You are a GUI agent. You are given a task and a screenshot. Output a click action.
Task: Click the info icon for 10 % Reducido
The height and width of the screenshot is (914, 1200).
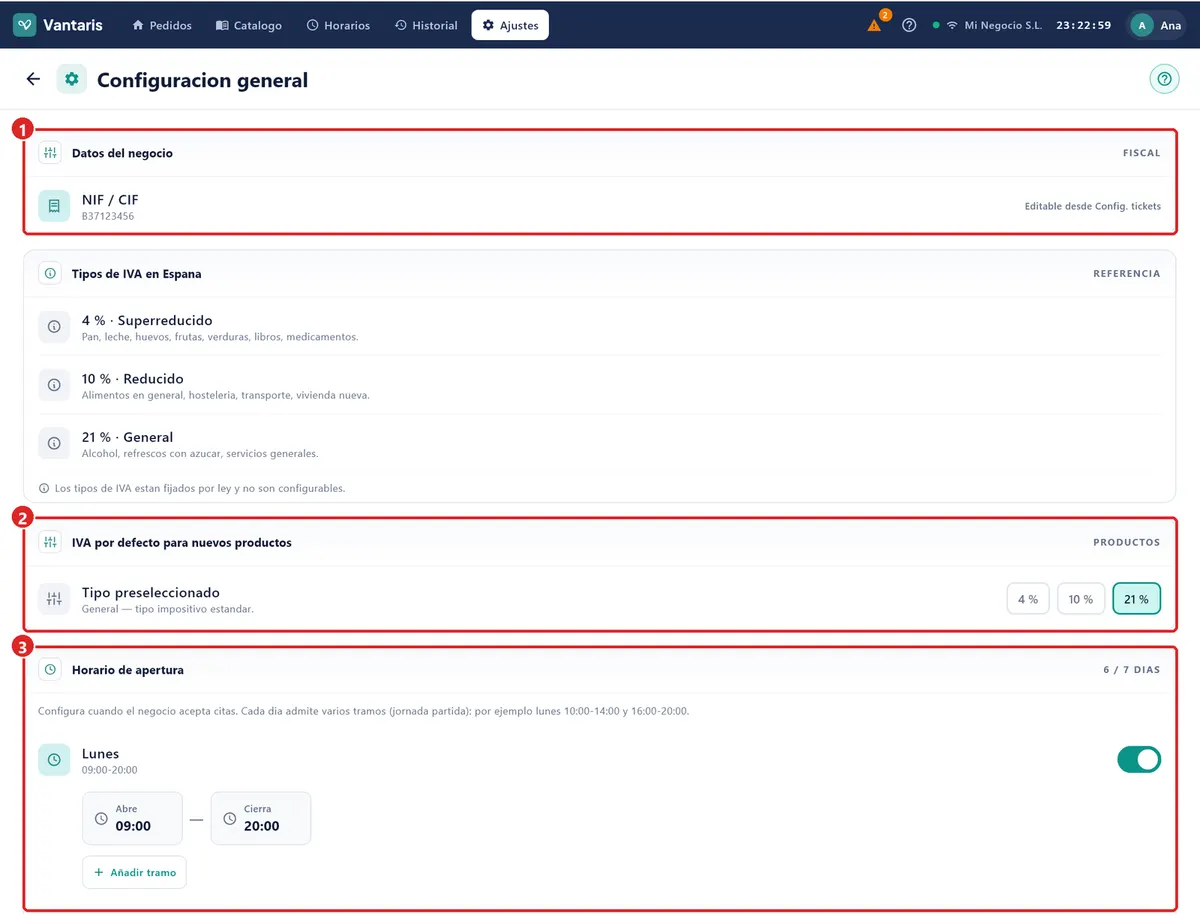click(54, 385)
